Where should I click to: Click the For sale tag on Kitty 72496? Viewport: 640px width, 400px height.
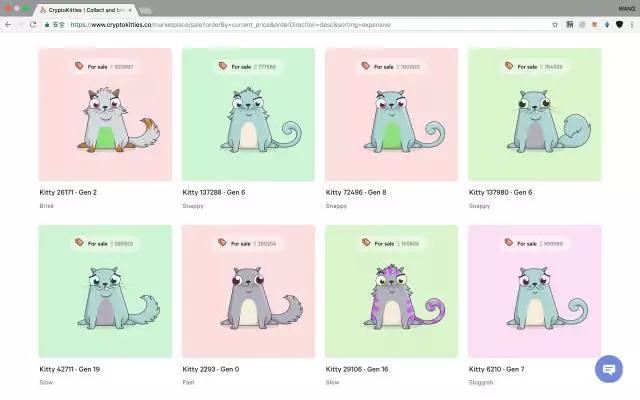click(391, 66)
